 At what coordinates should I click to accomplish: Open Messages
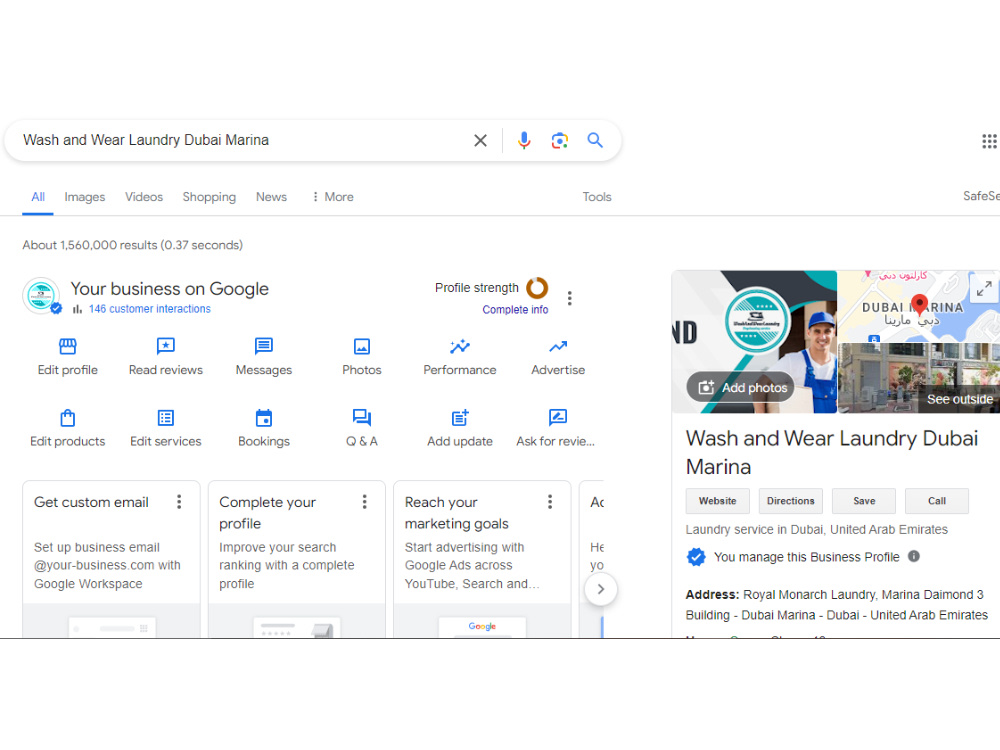pos(264,357)
